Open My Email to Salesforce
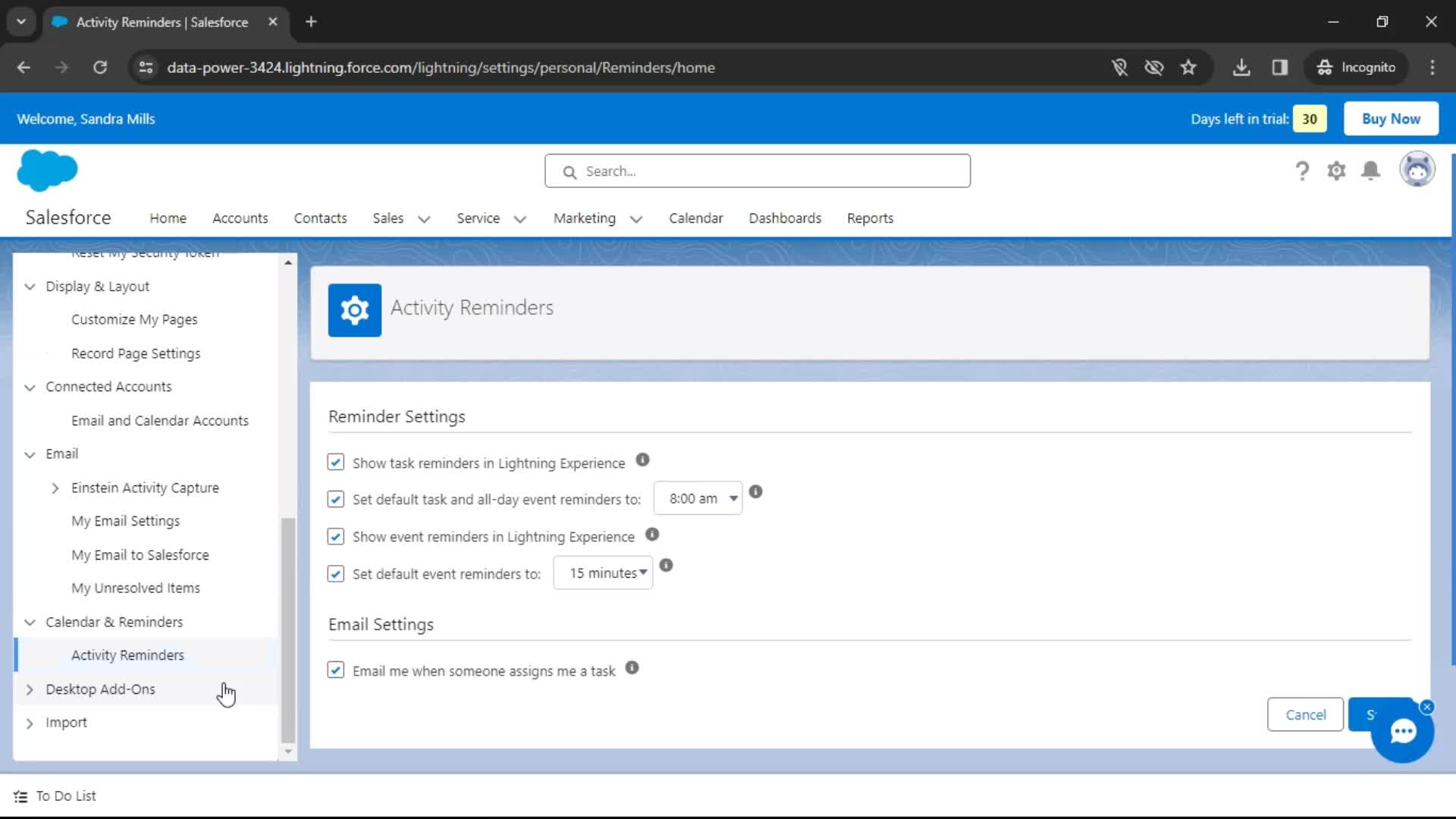 (140, 555)
